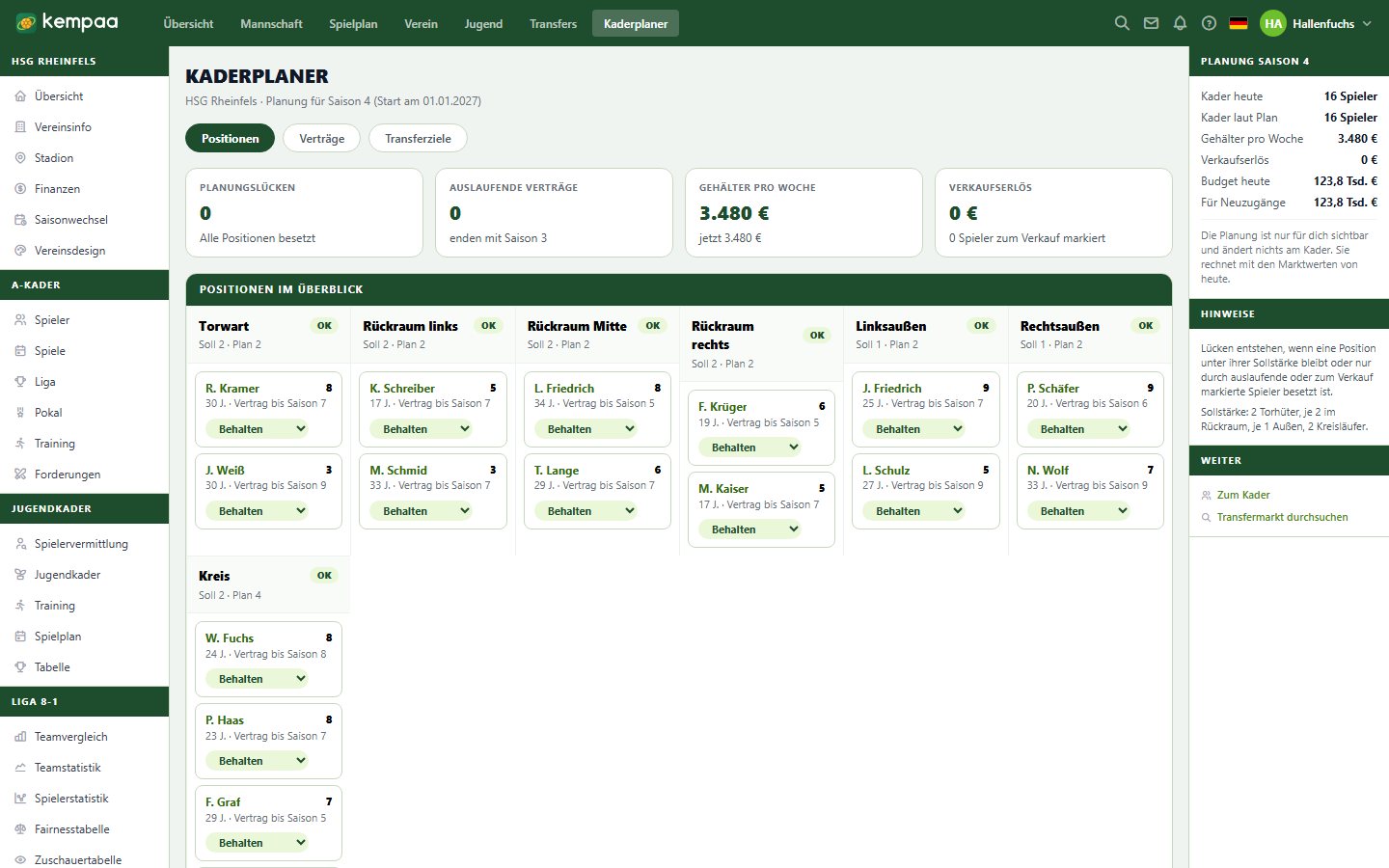1389x868 pixels.
Task: Open the Spielervermittlung sidebar icon
Action: point(20,544)
